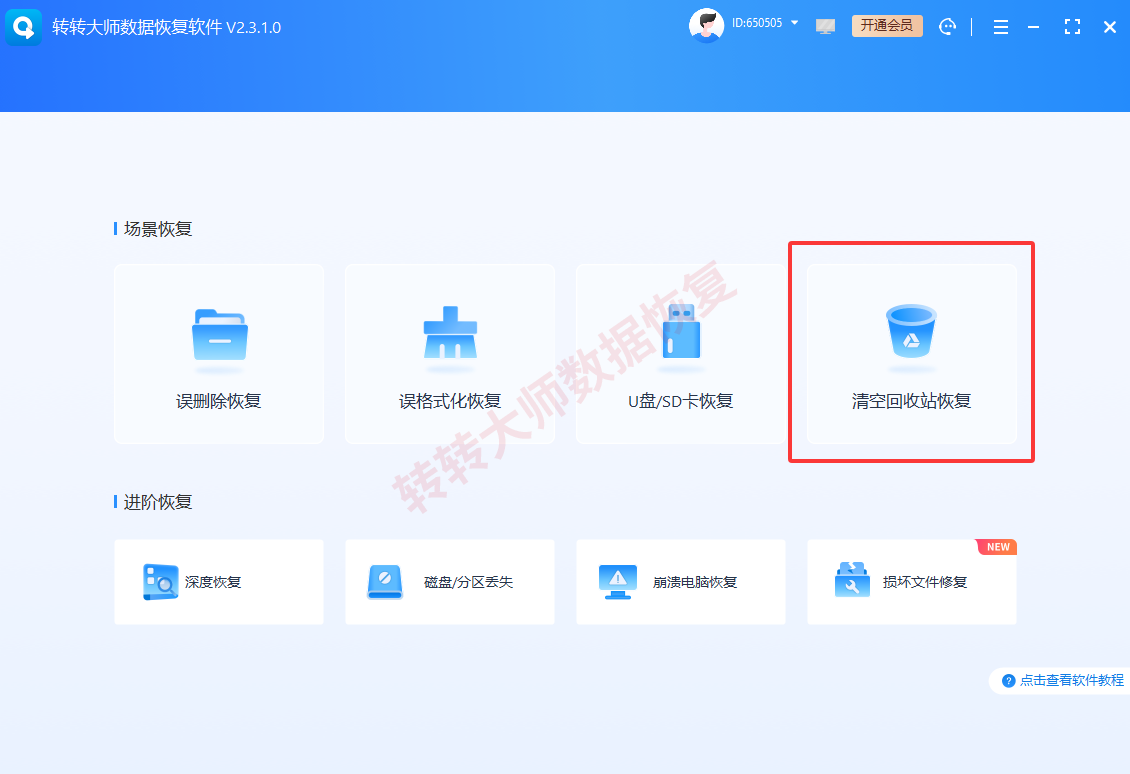Click the NEW badge on 损坏文件修复
Image resolution: width=1130 pixels, height=774 pixels.
998,547
